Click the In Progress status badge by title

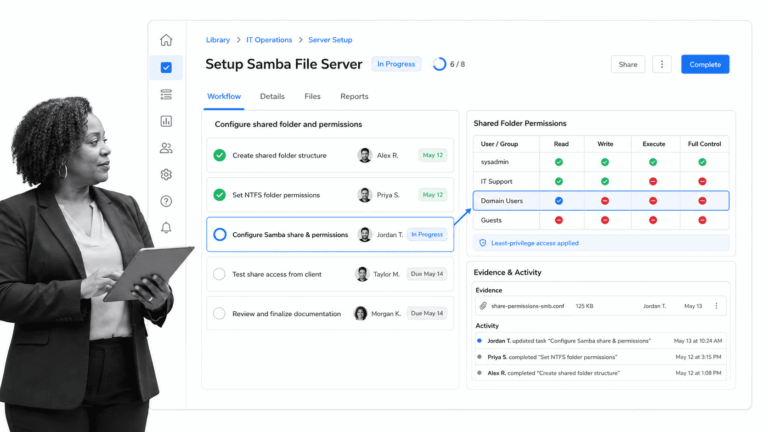pos(396,64)
